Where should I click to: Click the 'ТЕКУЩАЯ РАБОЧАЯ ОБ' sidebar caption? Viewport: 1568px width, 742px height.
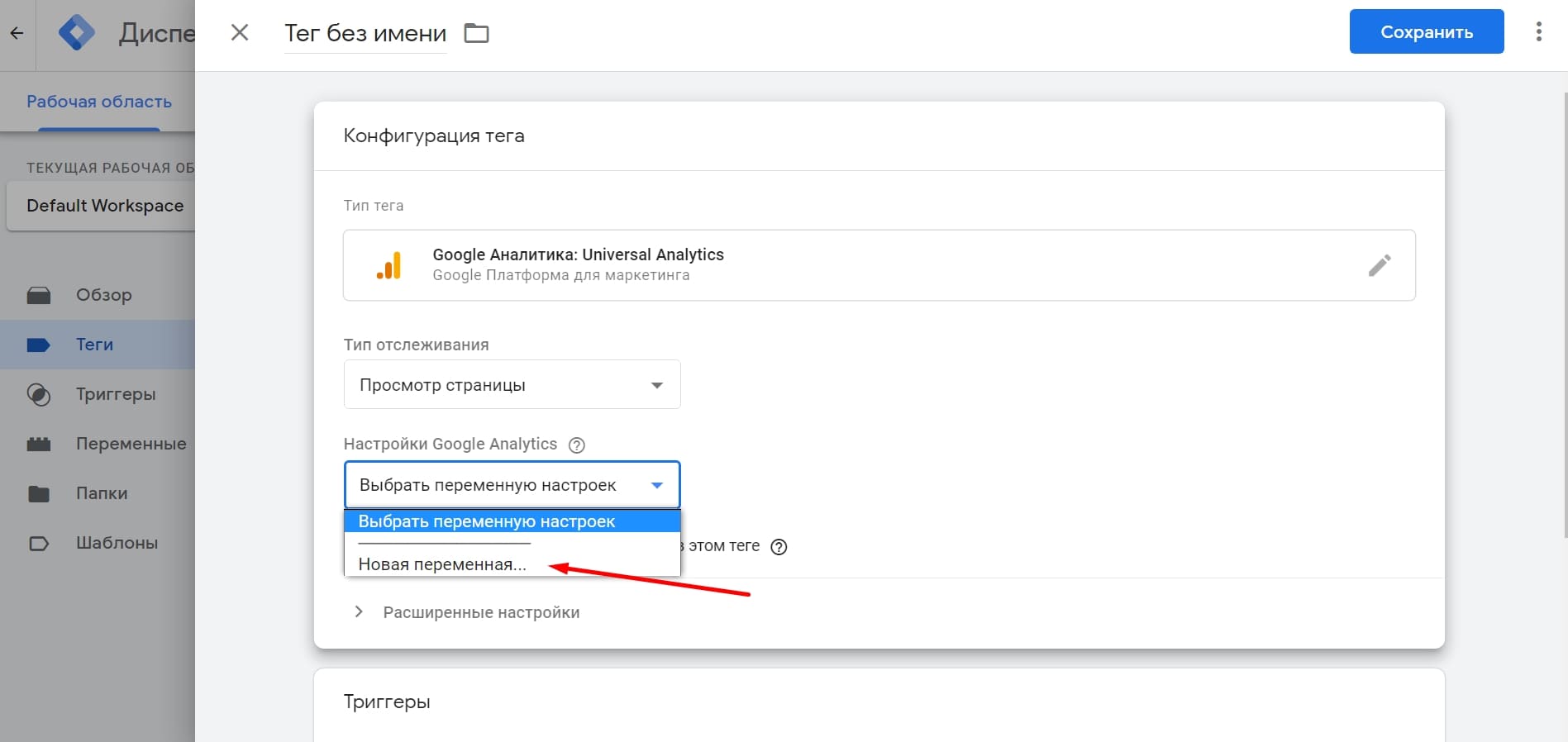111,168
